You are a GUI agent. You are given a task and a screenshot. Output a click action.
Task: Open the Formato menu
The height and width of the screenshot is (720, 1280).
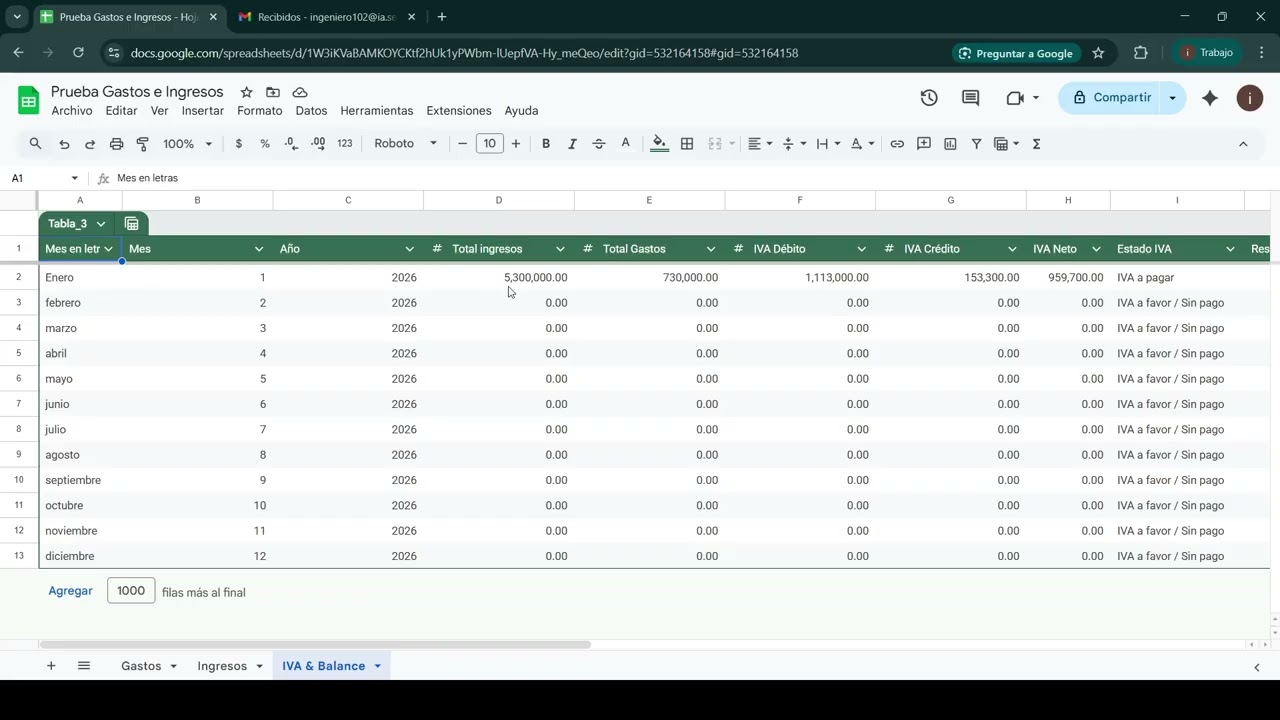pos(260,111)
